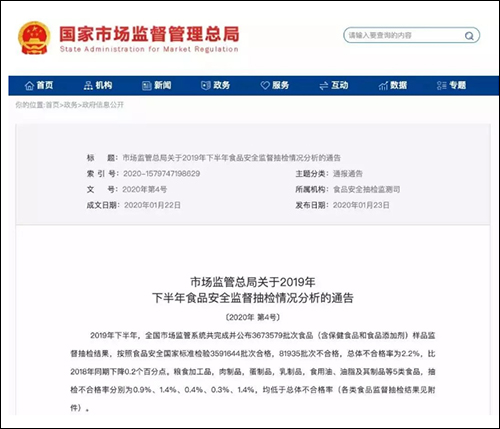Image resolution: width=500 pixels, height=429 pixels.
Task: Click the subtitle (2020年 第4号)
Action: click(253, 317)
